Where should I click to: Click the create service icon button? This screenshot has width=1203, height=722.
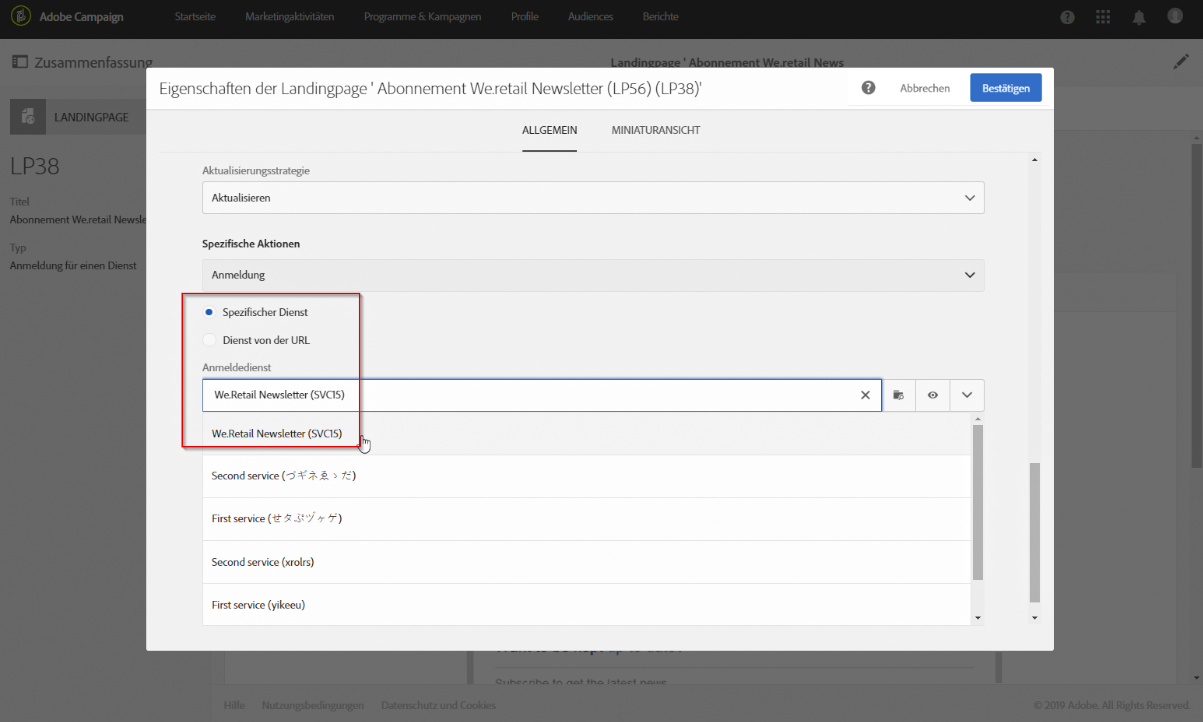click(898, 395)
